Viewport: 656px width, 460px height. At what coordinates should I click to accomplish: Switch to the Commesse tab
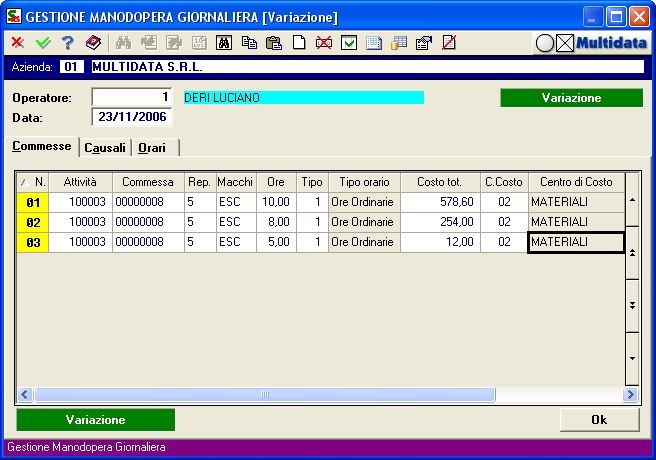pyautogui.click(x=41, y=146)
